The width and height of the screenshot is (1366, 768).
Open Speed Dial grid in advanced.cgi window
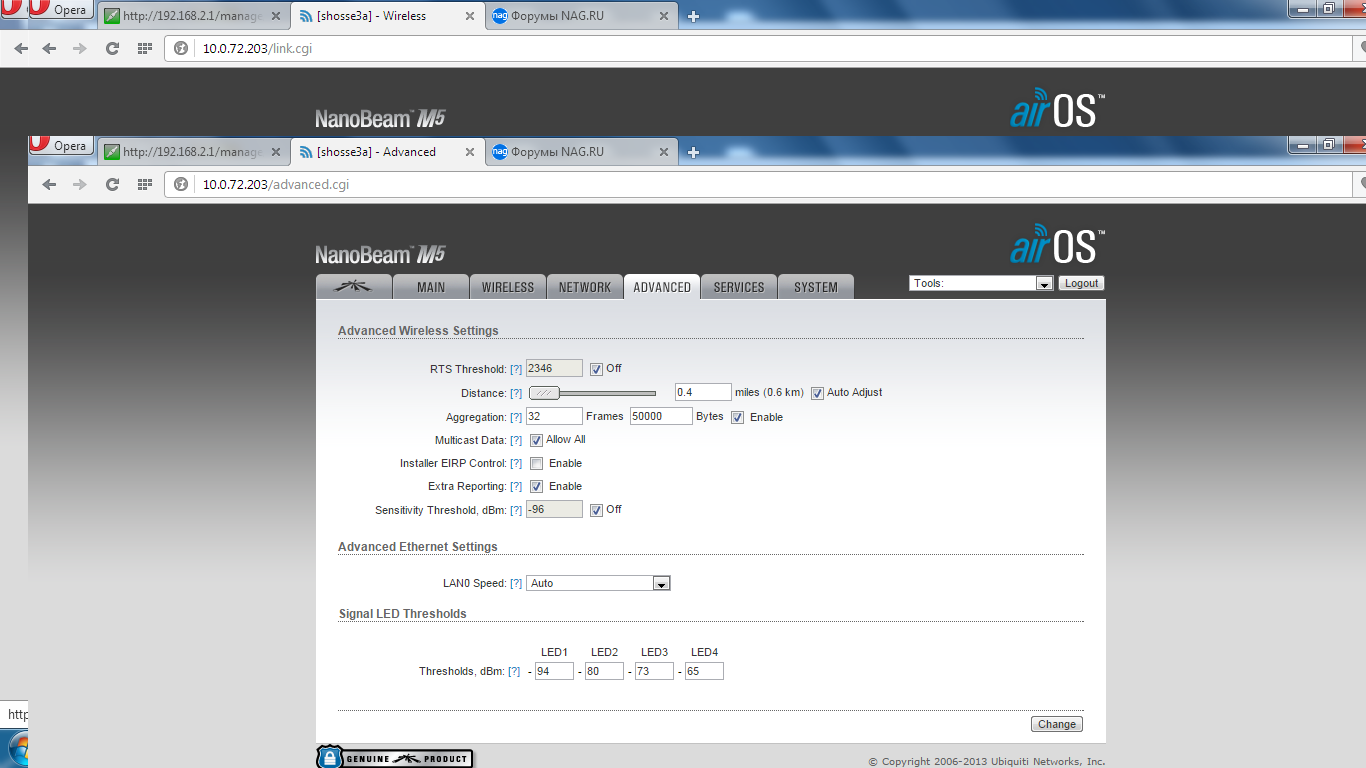click(x=144, y=184)
